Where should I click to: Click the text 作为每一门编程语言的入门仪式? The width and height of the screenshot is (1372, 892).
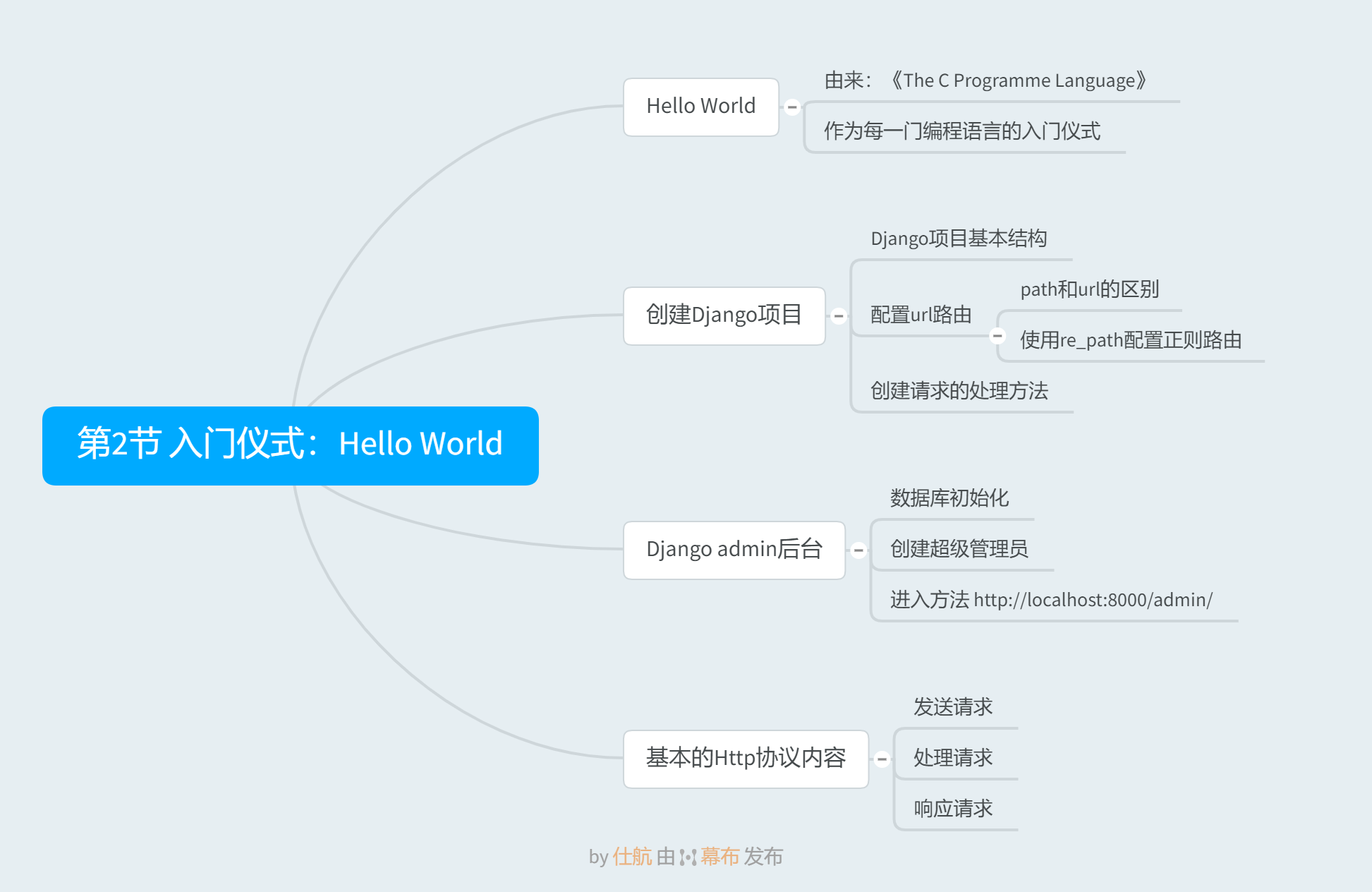coord(962,131)
